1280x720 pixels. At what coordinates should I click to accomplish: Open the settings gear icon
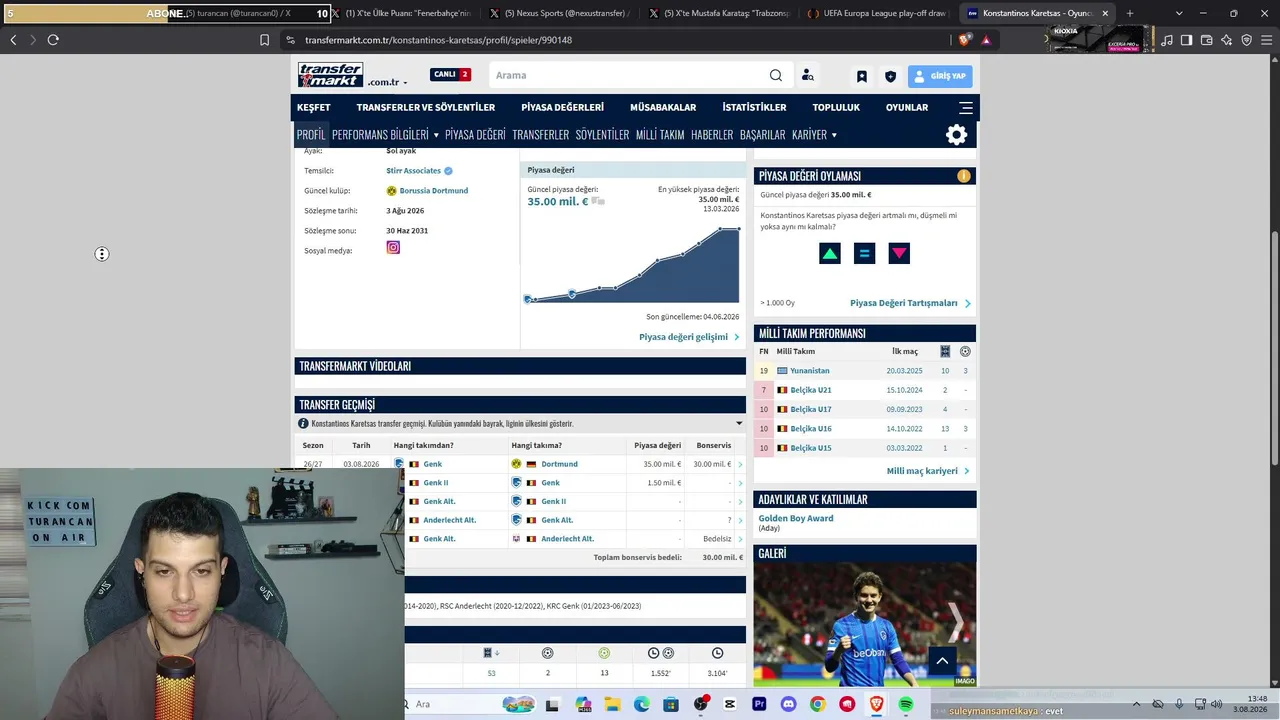(957, 135)
